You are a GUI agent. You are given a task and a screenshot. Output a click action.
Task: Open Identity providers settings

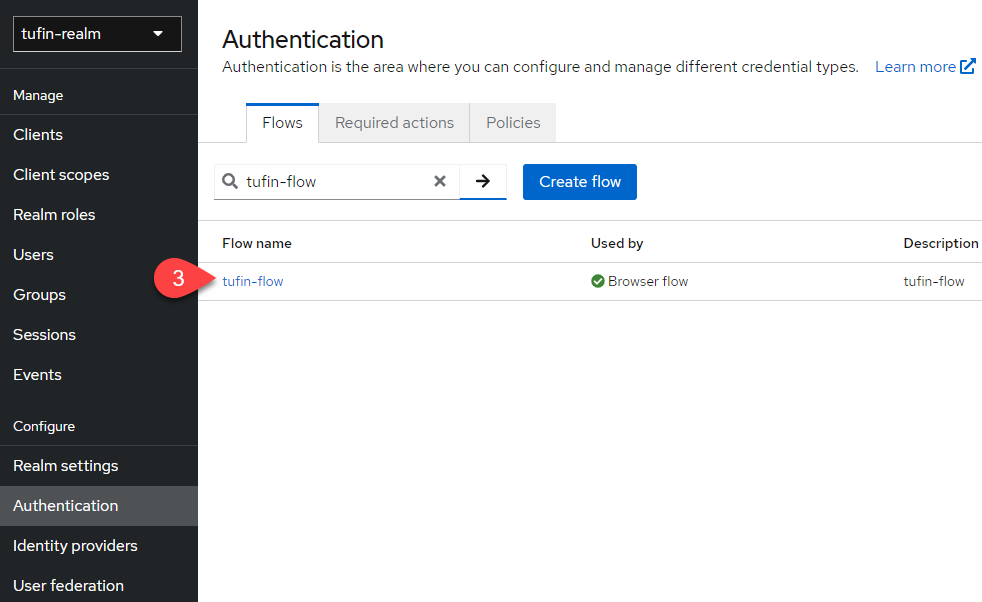(x=75, y=546)
